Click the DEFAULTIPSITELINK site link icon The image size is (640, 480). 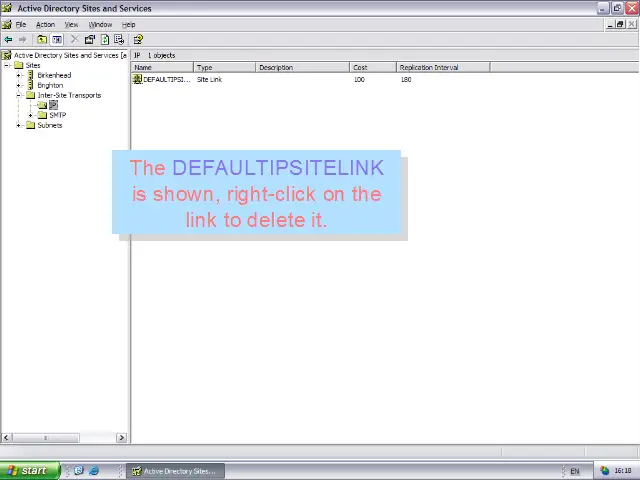click(137, 79)
